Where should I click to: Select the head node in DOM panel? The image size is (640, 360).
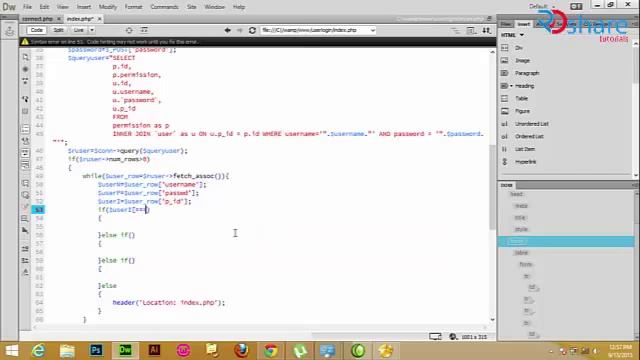click(516, 194)
